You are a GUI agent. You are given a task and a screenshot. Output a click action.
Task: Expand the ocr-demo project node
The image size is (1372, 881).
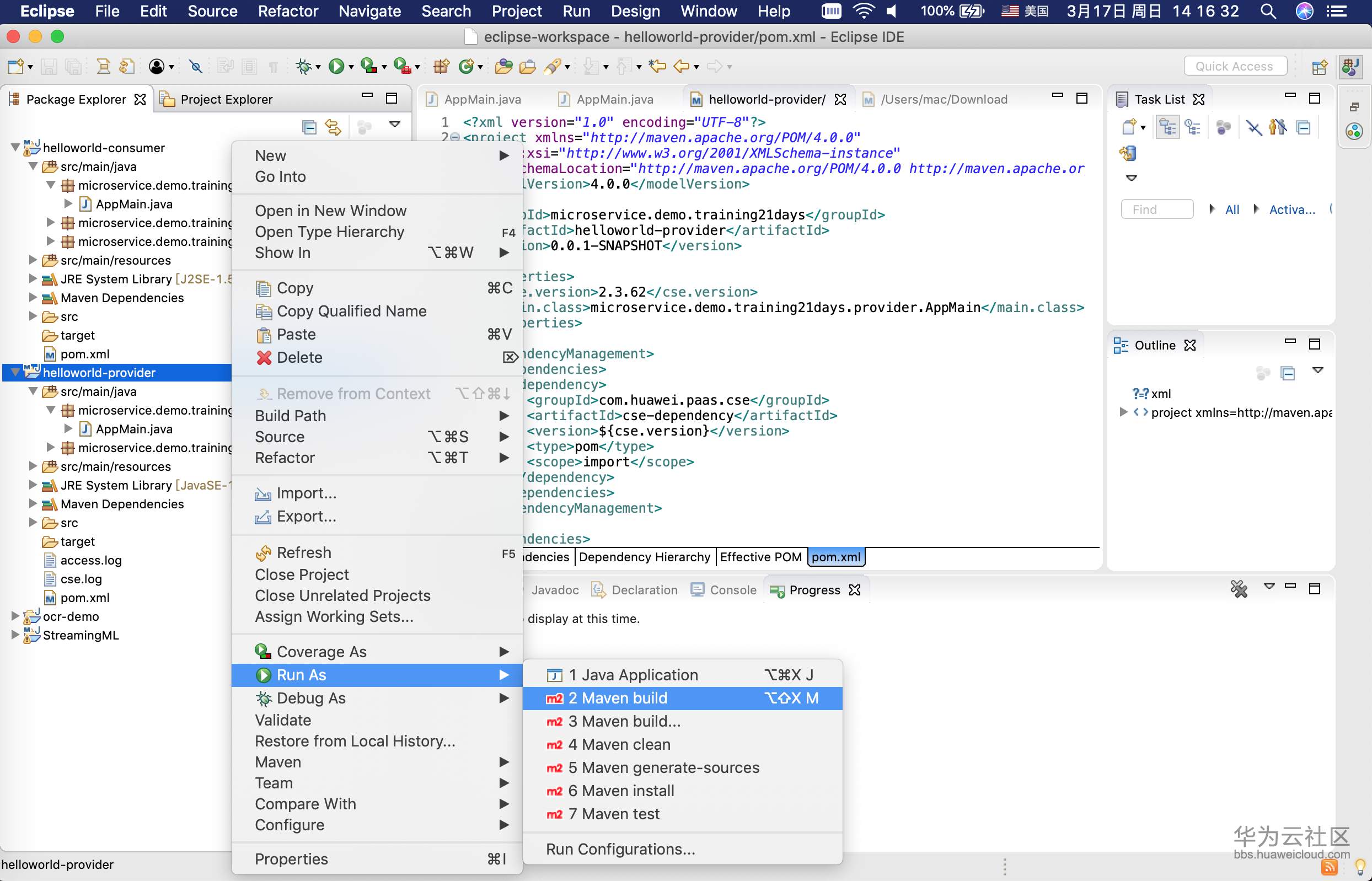click(15, 616)
